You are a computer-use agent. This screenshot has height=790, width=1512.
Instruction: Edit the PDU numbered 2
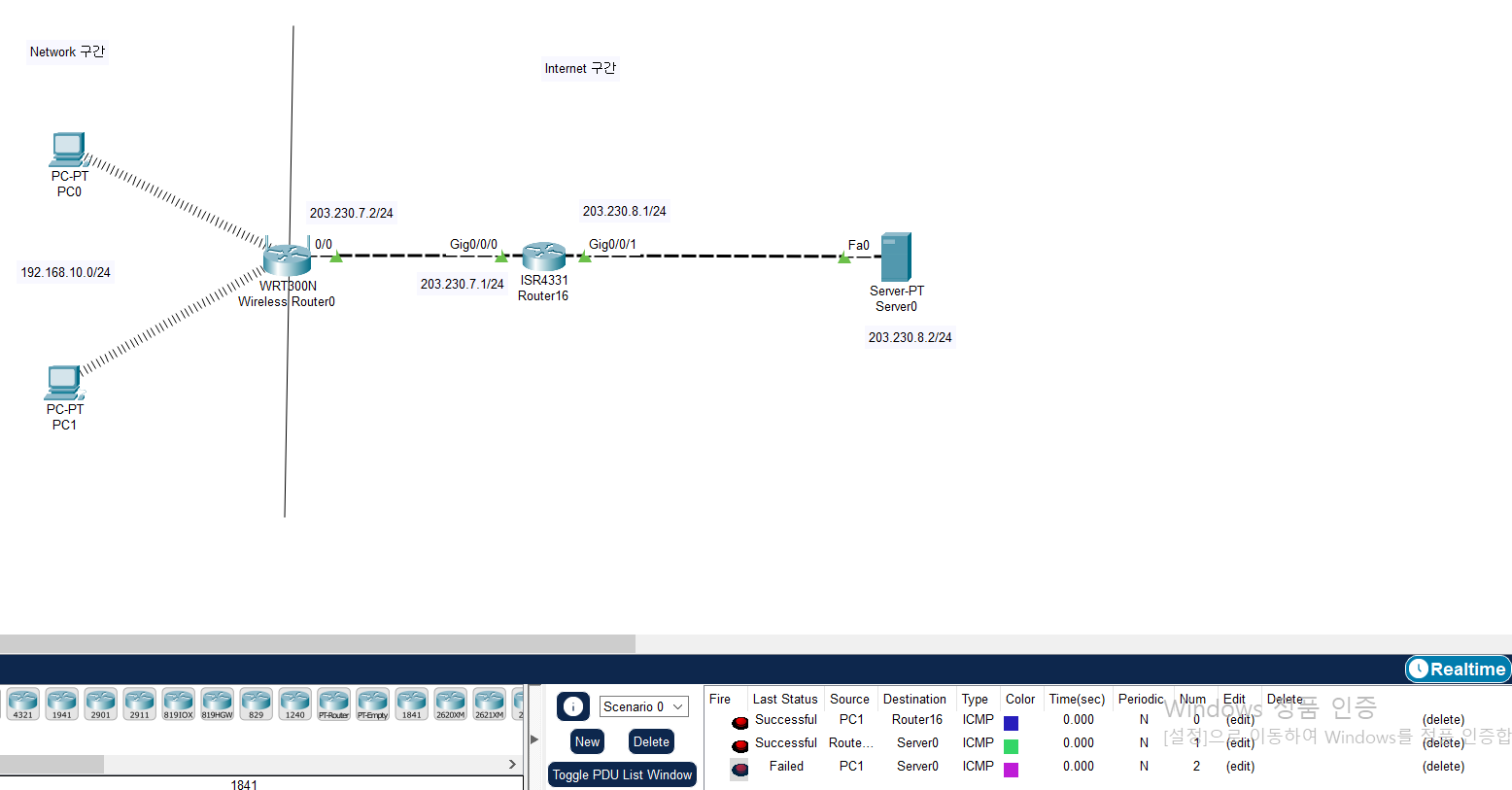click(1240, 767)
